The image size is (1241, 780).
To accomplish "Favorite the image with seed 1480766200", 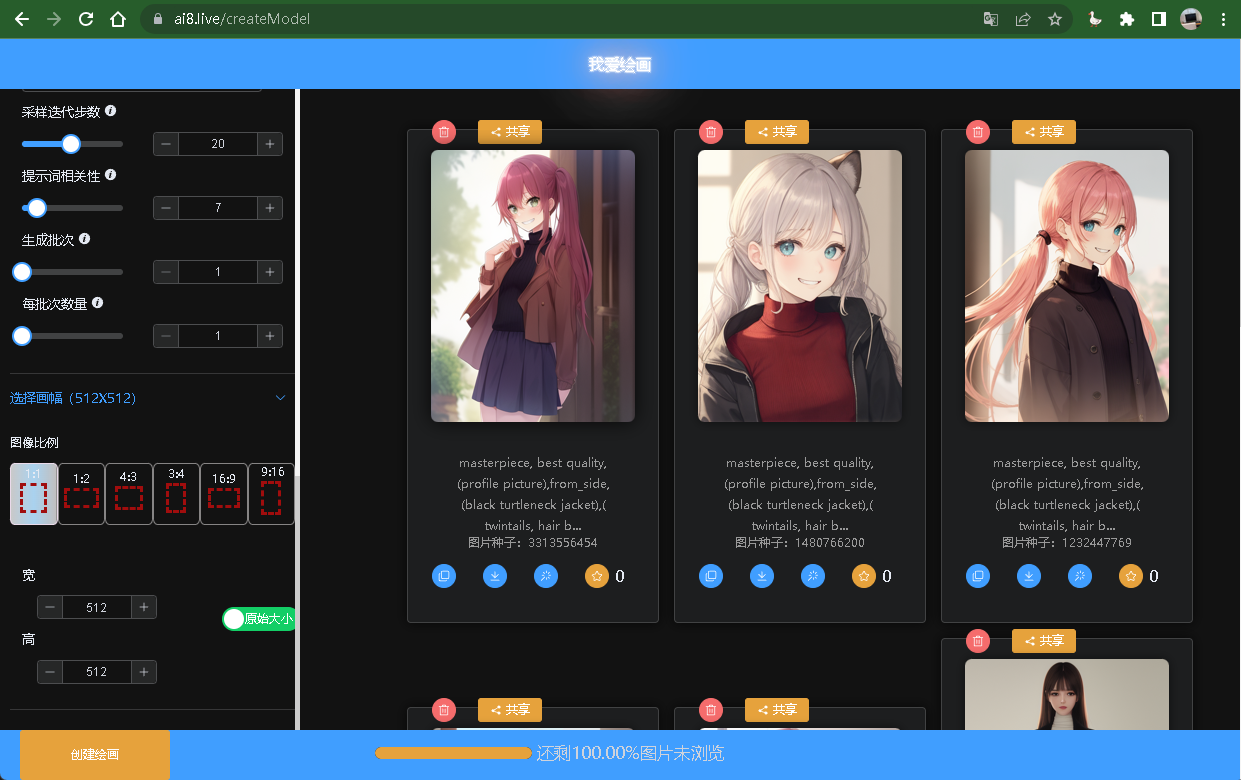I will pos(864,576).
